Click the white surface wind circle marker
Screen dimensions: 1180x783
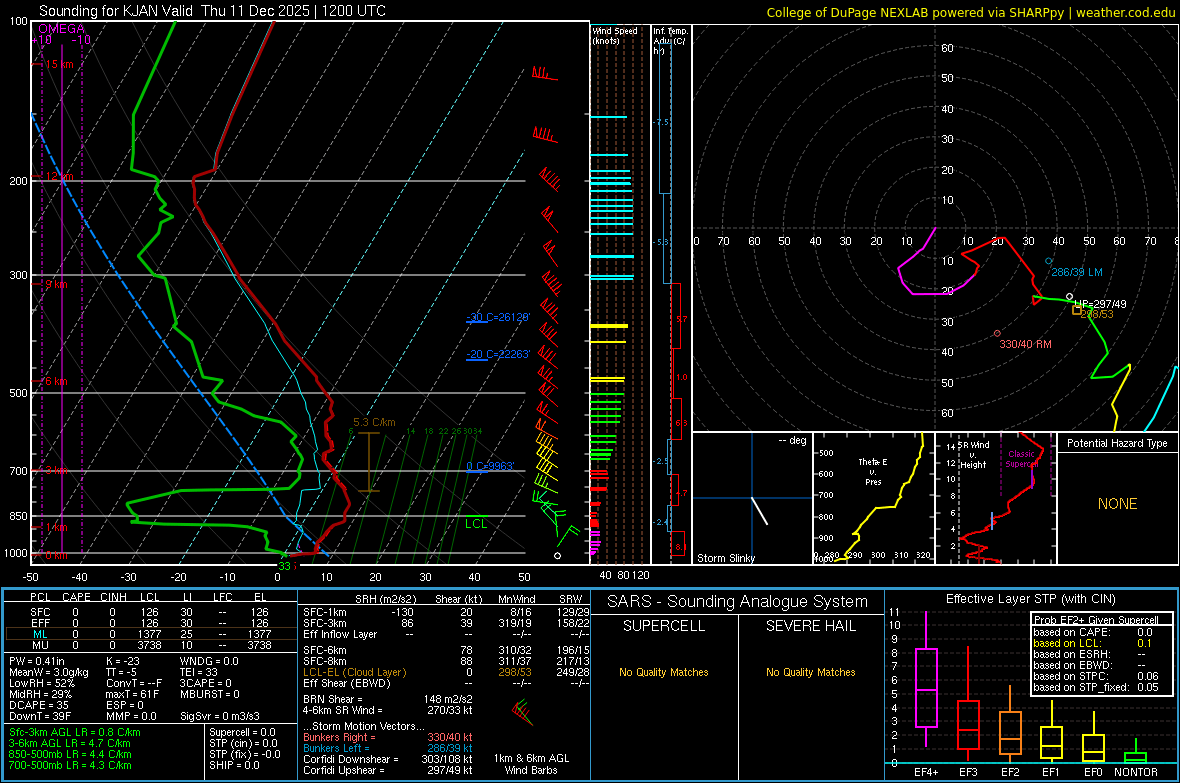558,556
